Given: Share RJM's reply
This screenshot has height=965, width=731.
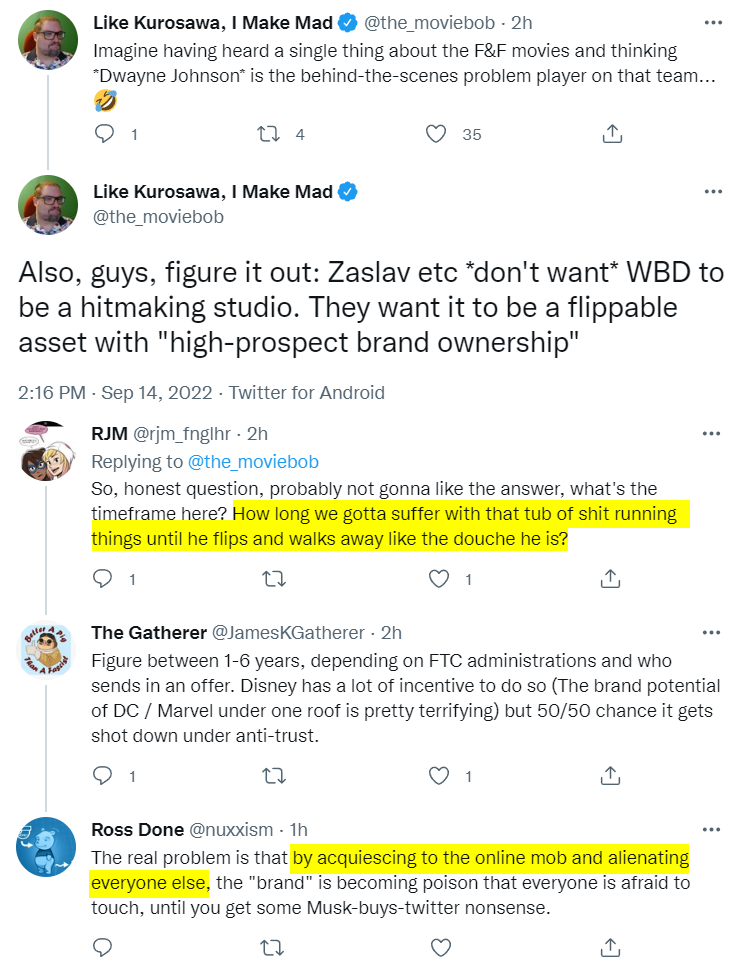Looking at the screenshot, I should (x=611, y=578).
